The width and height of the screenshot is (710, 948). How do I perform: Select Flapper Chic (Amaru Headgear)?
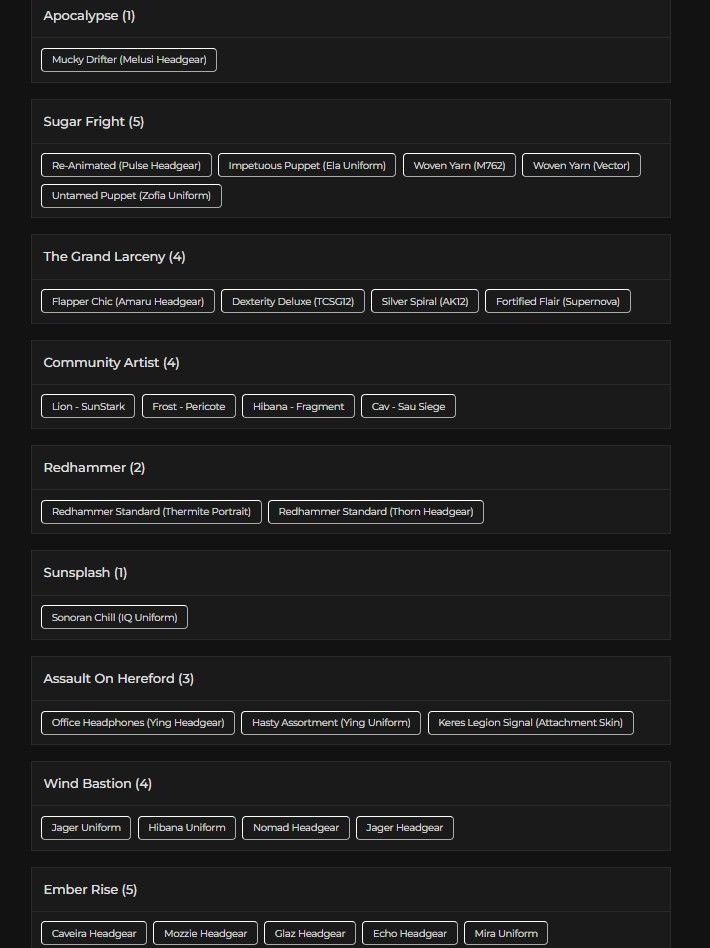click(x=128, y=301)
